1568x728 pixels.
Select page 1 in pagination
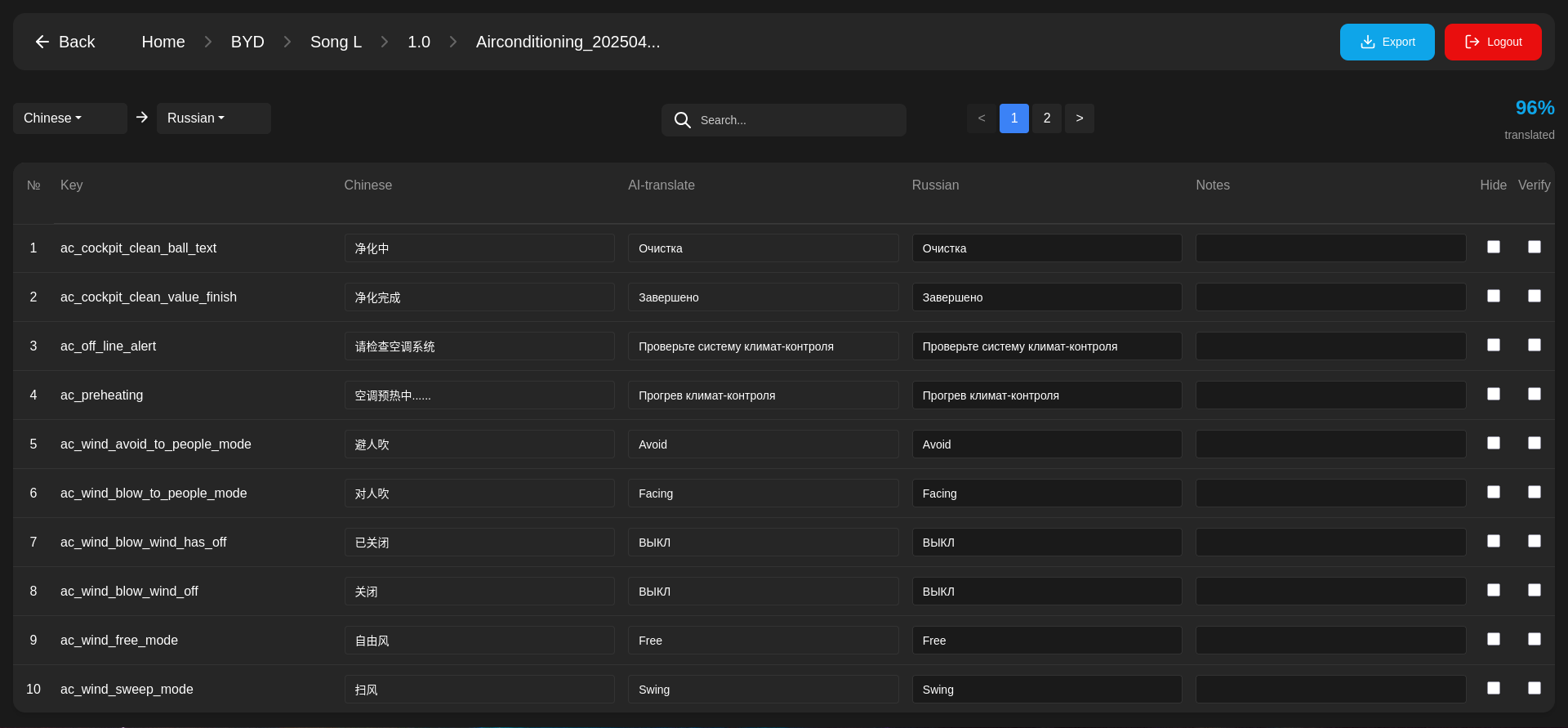[1014, 118]
